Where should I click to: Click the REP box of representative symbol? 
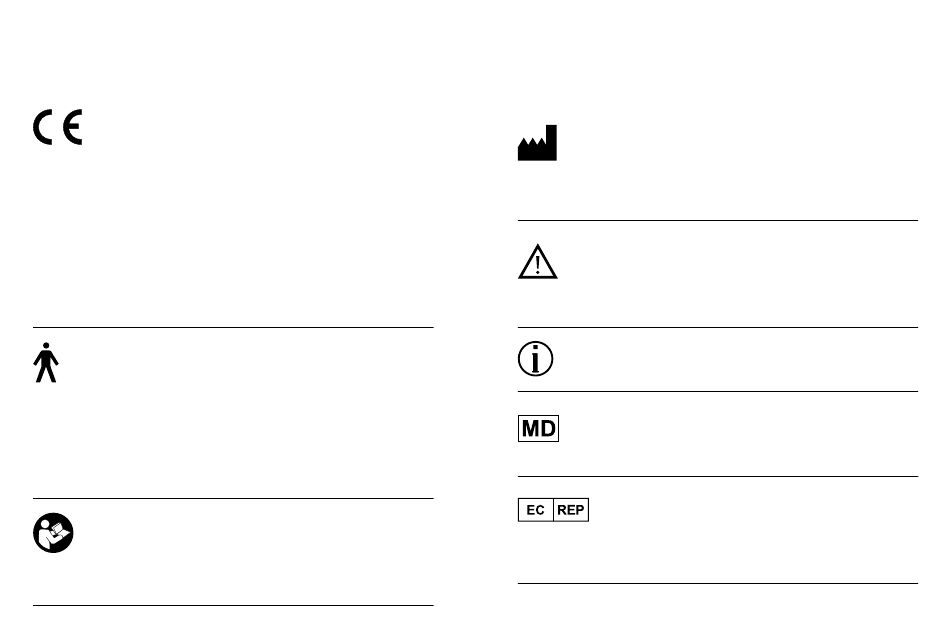pos(571,510)
